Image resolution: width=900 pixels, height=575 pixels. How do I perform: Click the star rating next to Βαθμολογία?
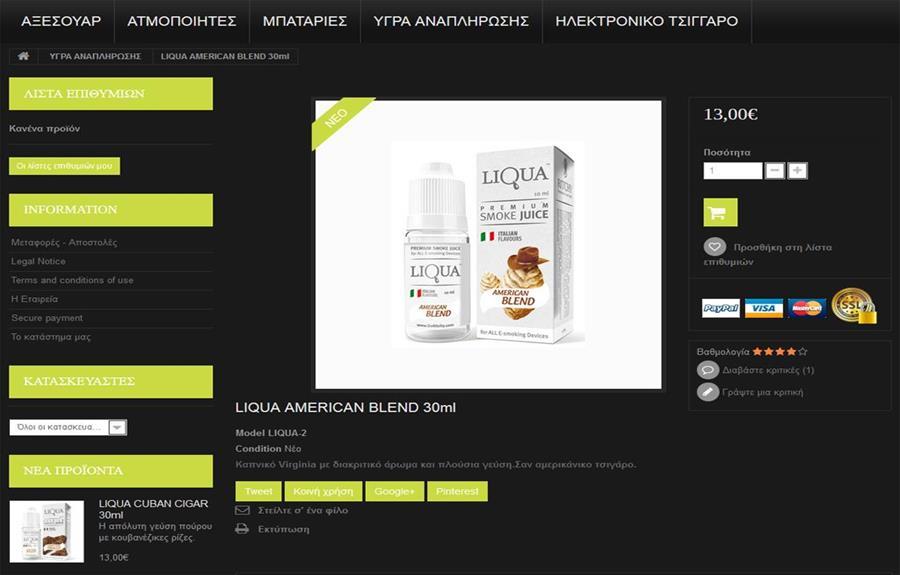pyautogui.click(x=780, y=351)
